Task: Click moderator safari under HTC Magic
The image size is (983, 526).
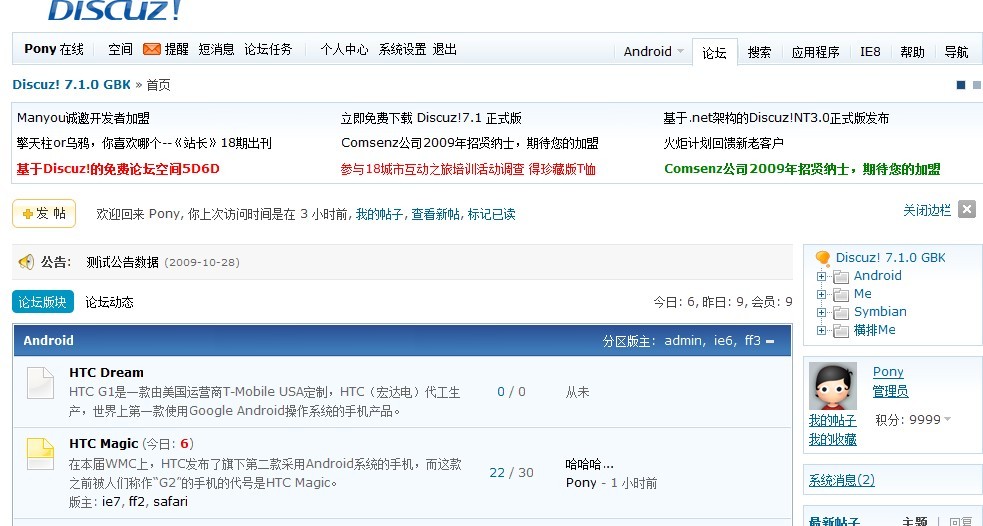Action: (x=170, y=501)
